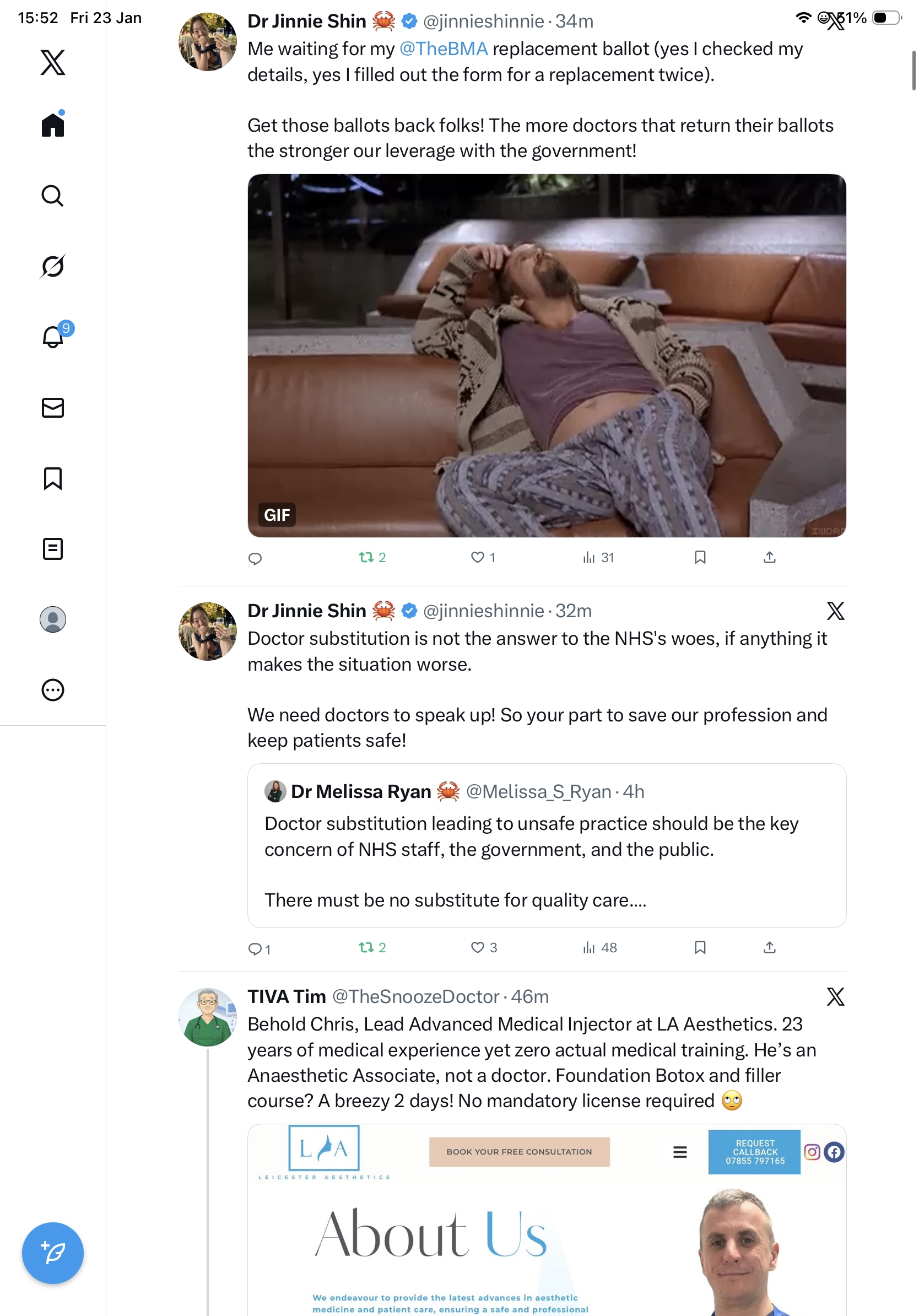Open the Search icon in sidebar
The width and height of the screenshot is (919, 1316).
pos(53,196)
